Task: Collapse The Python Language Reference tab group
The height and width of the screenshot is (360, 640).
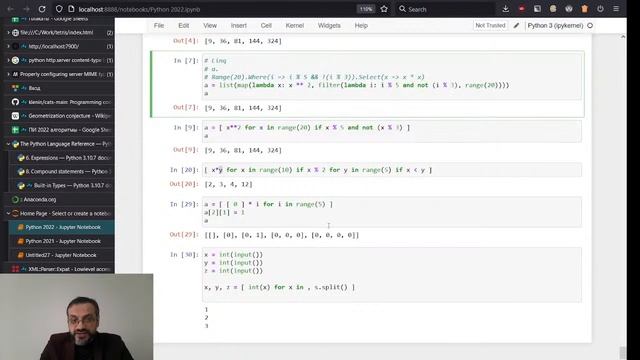Action: [8, 144]
